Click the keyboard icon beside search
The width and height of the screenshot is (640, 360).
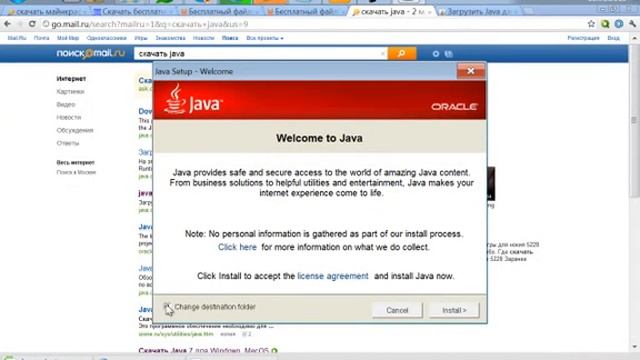pyautogui.click(x=448, y=54)
